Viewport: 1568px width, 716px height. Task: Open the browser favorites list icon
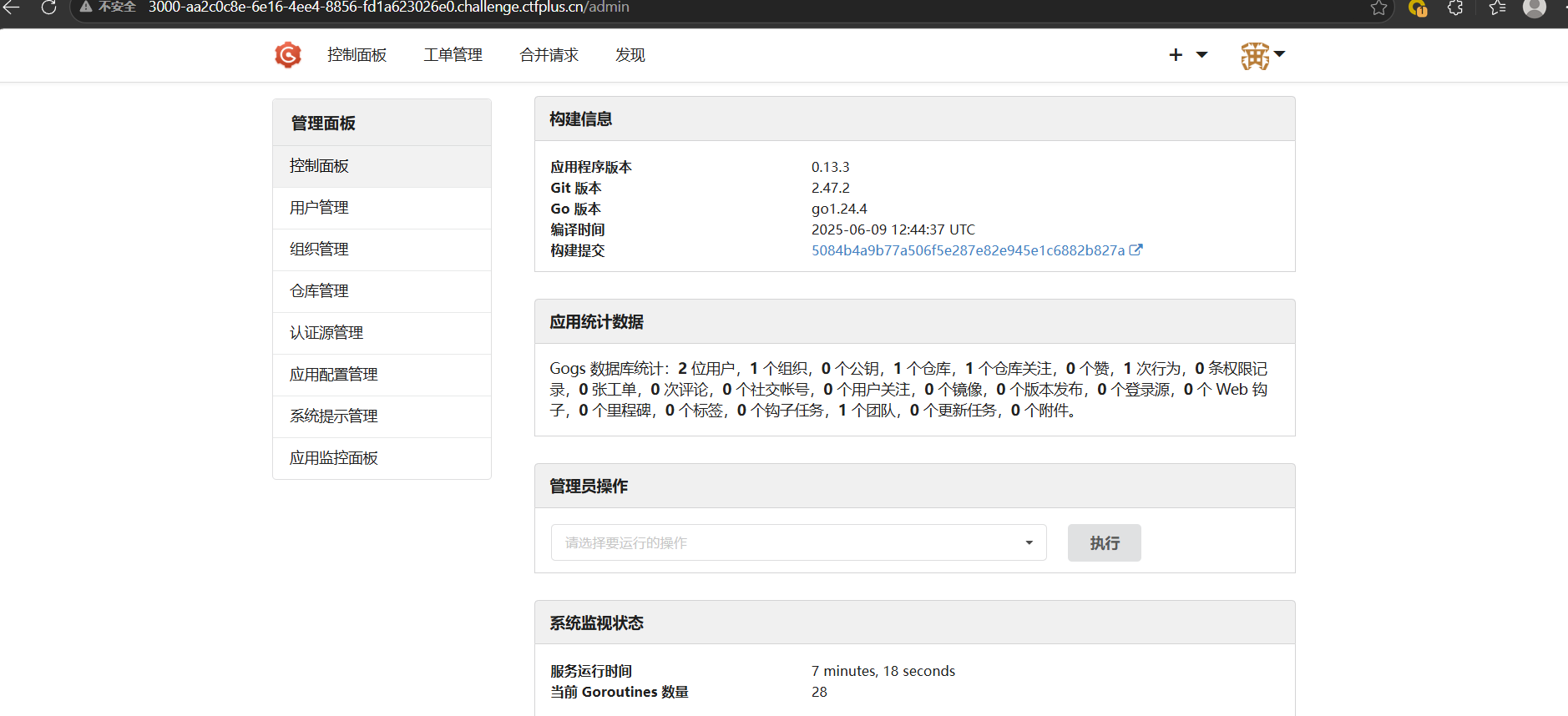tap(1497, 8)
